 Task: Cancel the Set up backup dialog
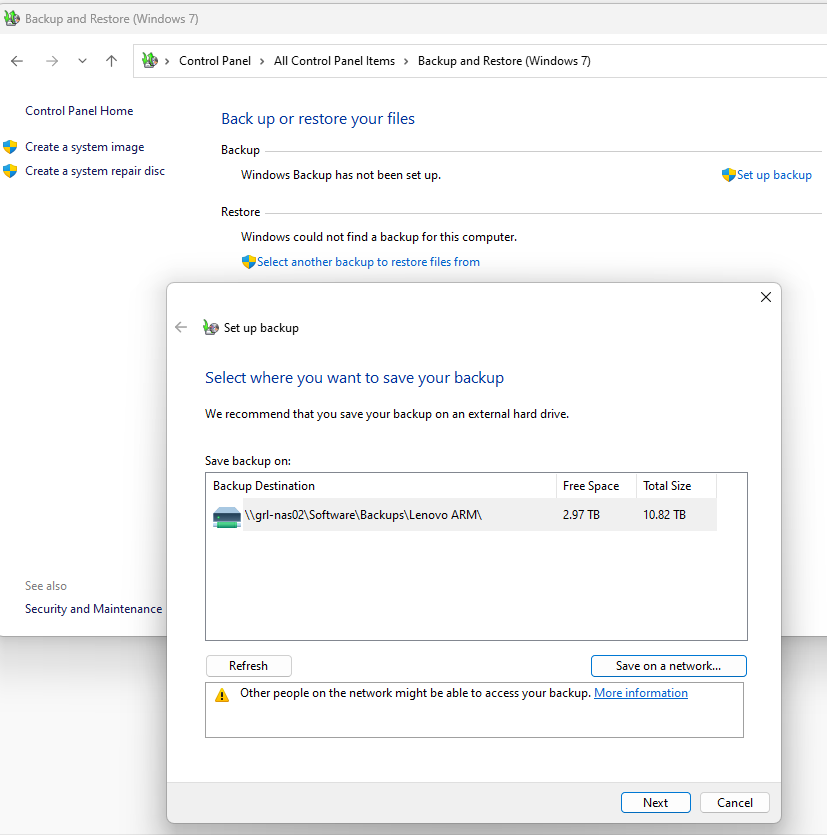pos(735,803)
